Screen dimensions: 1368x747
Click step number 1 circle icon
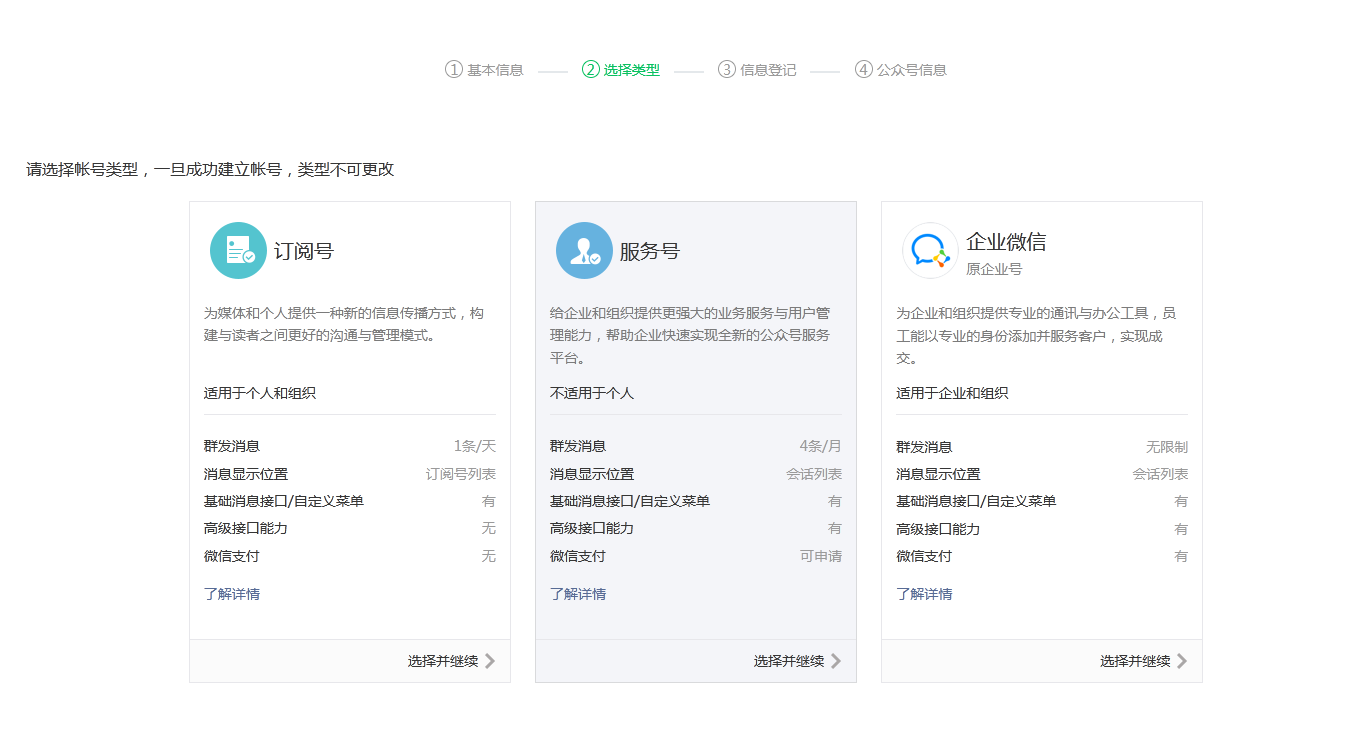454,70
